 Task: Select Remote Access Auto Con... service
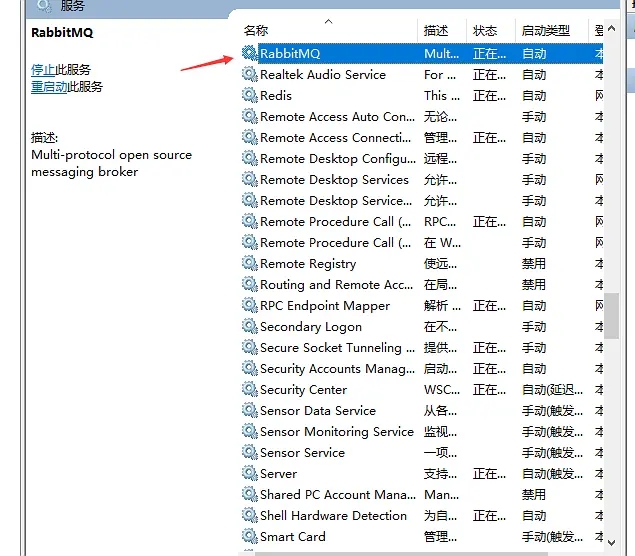[337, 117]
